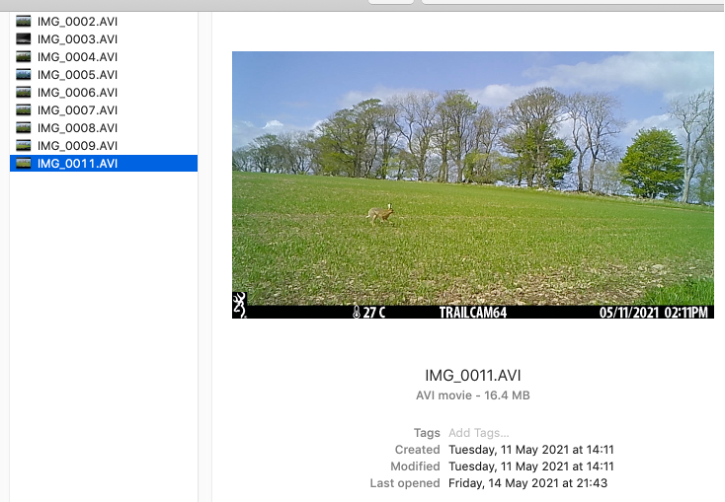Image resolution: width=725 pixels, height=502 pixels.
Task: Click the AVI movie - 16.4 MB text
Action: pyautogui.click(x=473, y=396)
